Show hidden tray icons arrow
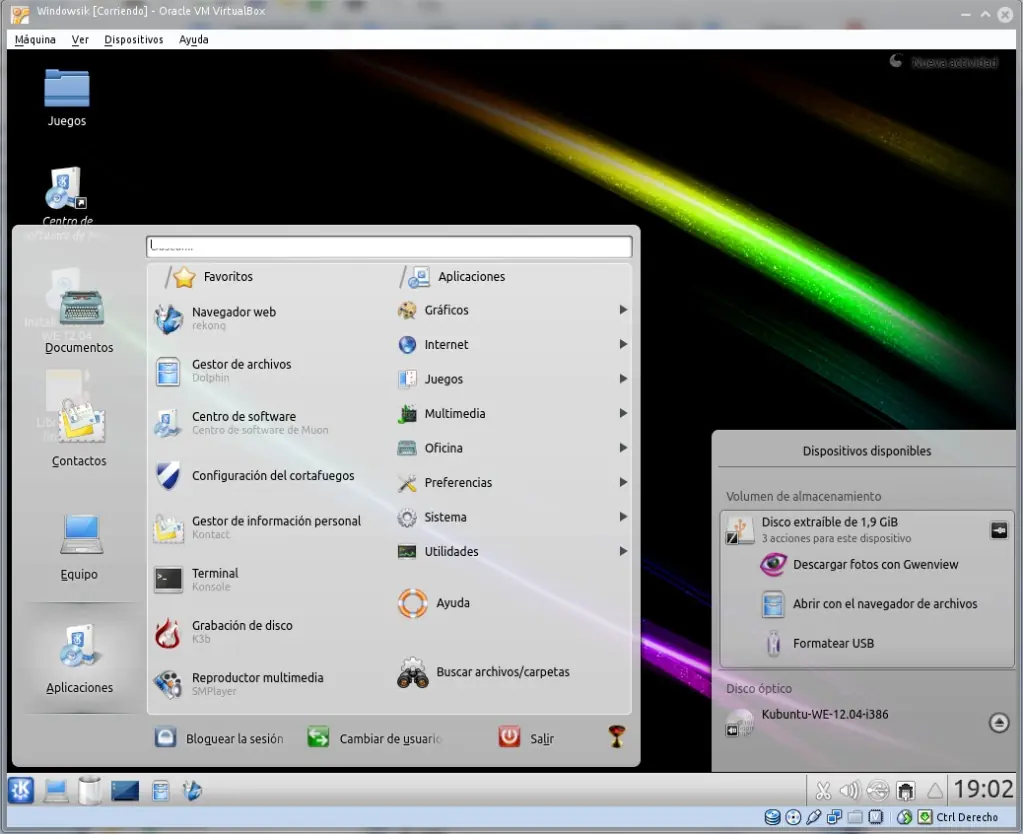Screen dimensions: 1023x834 click(935, 791)
